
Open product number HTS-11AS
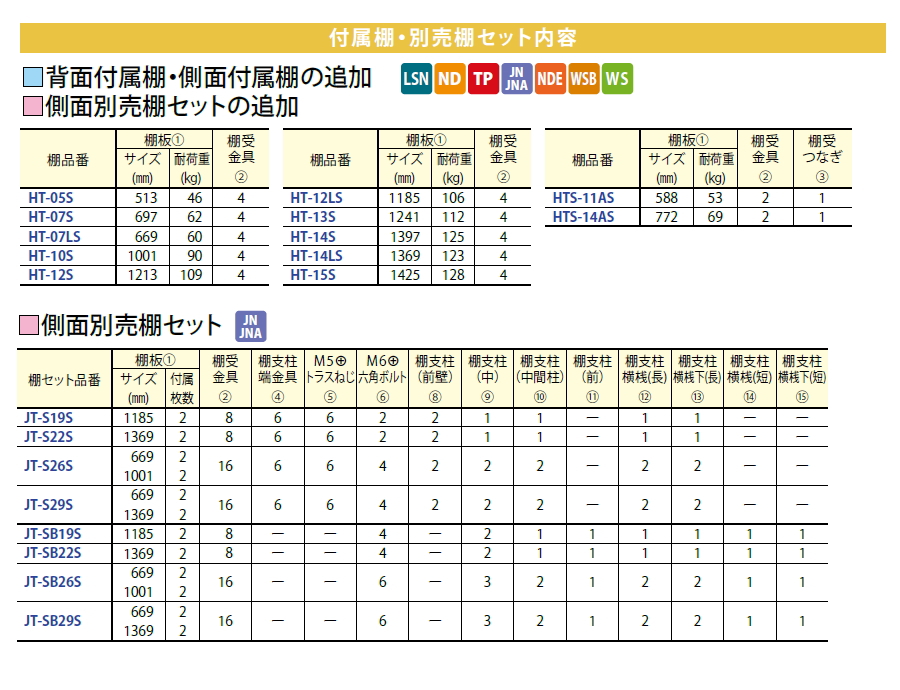click(x=583, y=198)
